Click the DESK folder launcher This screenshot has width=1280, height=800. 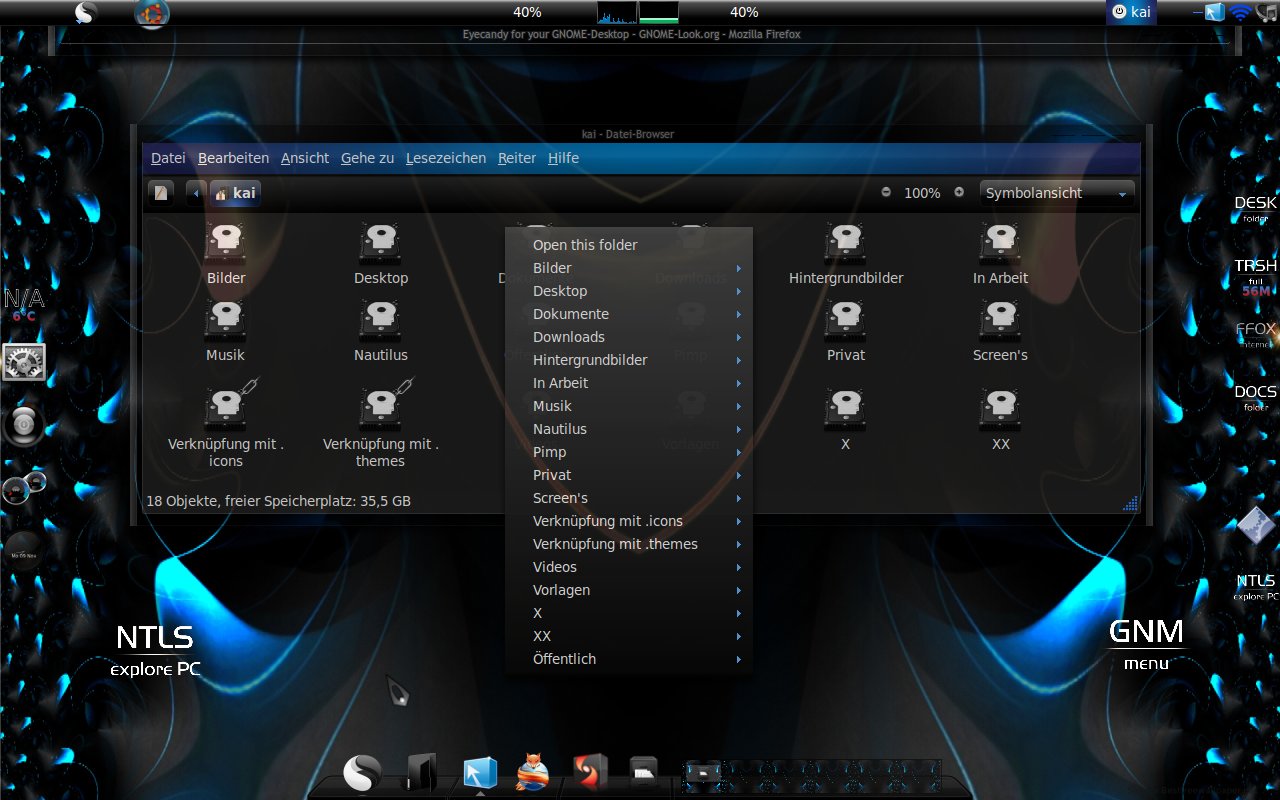point(1256,208)
